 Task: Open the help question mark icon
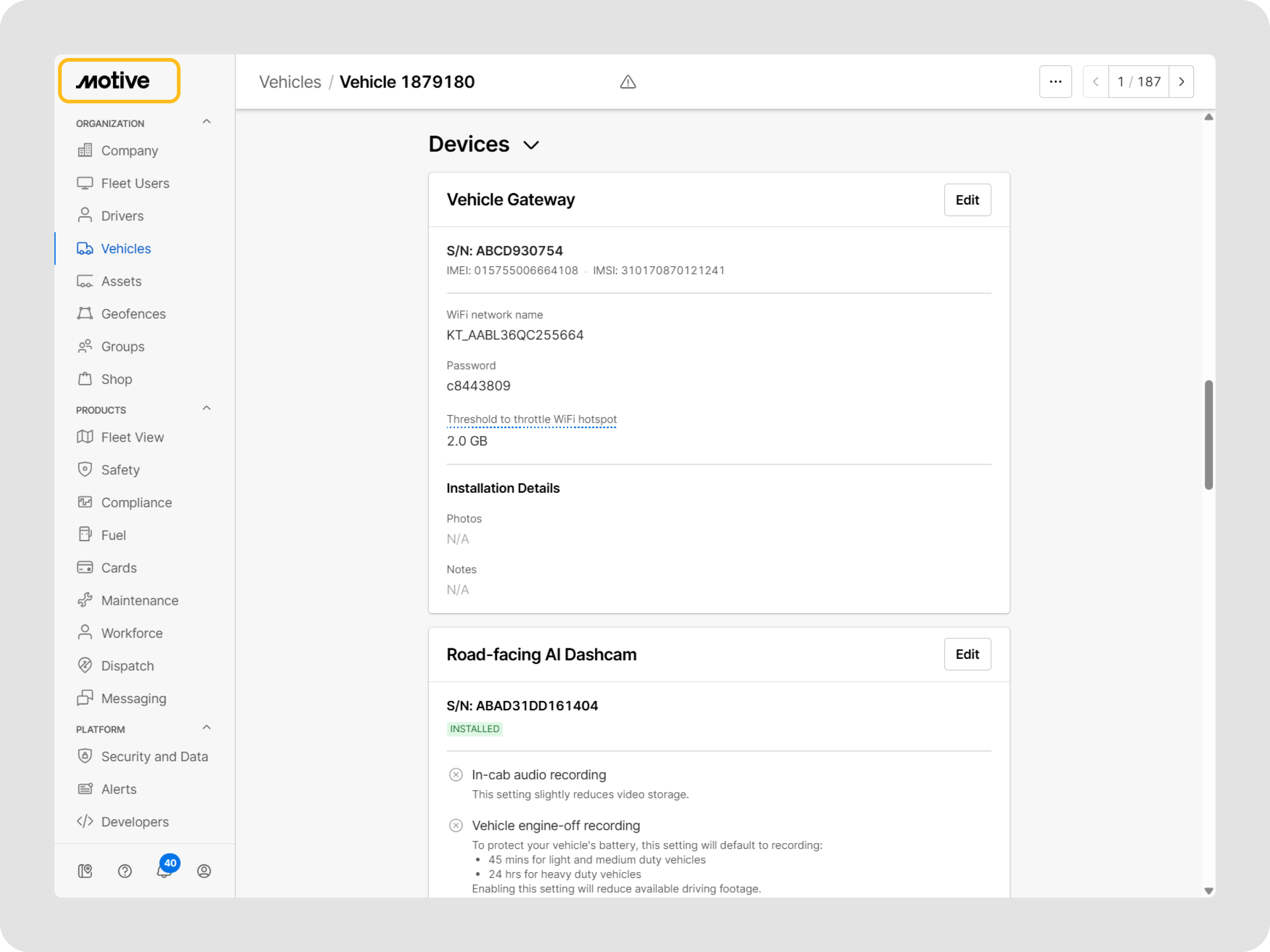(x=125, y=871)
